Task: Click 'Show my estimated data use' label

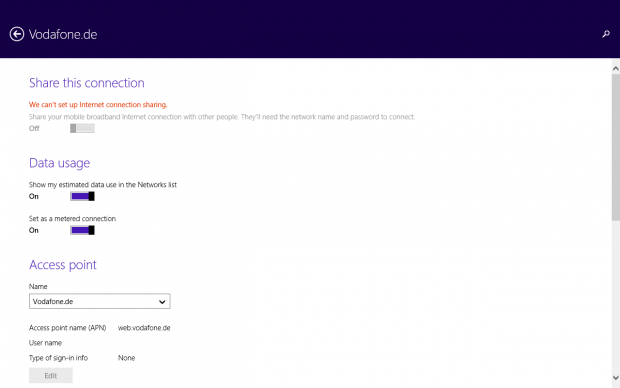Action: tap(103, 185)
